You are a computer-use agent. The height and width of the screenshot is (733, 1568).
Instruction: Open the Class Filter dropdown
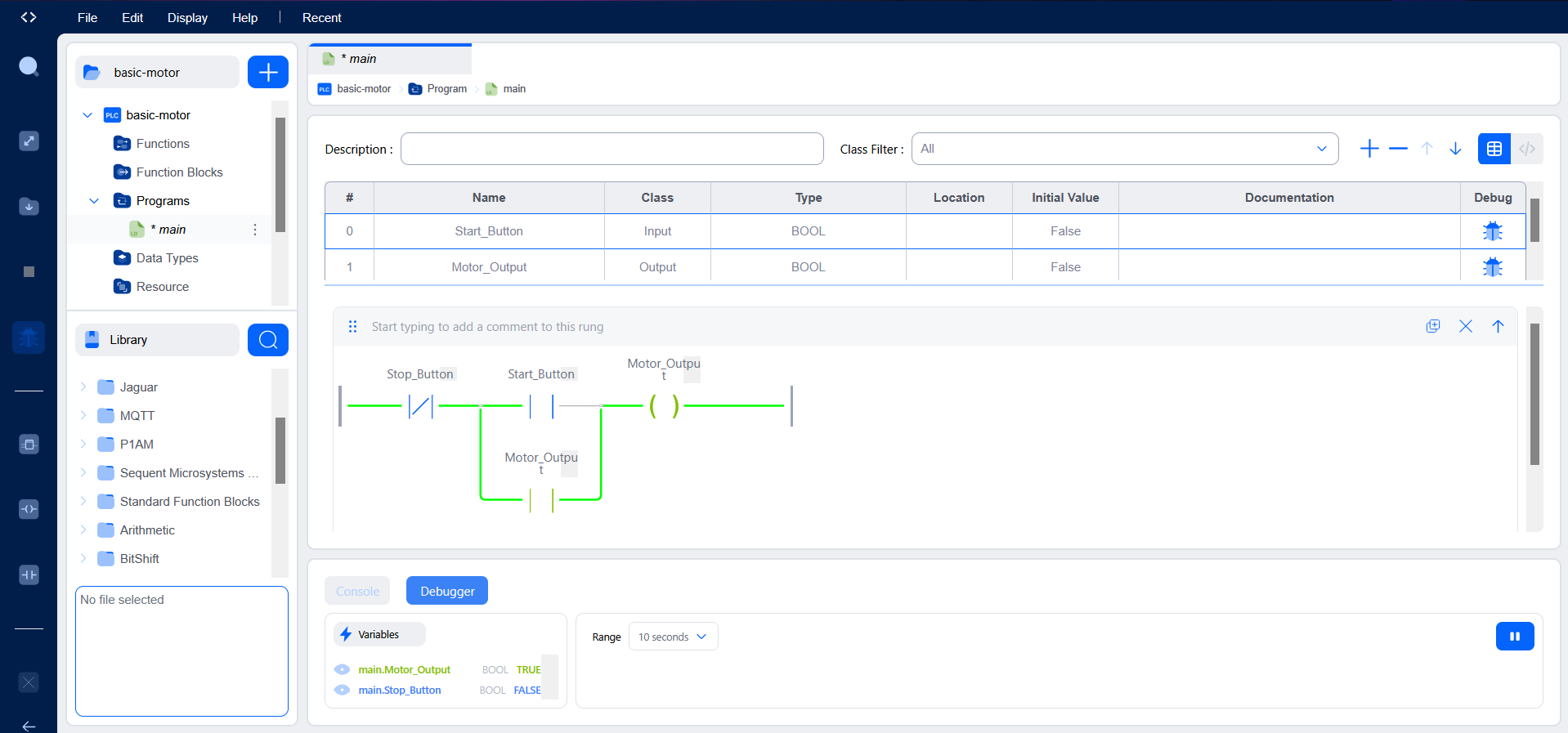click(1125, 149)
